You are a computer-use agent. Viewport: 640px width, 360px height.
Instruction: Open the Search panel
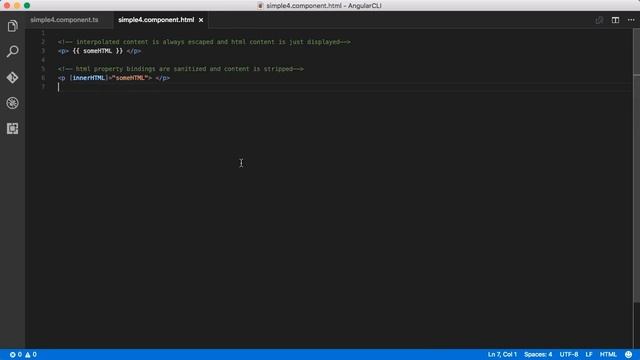tap(12, 51)
